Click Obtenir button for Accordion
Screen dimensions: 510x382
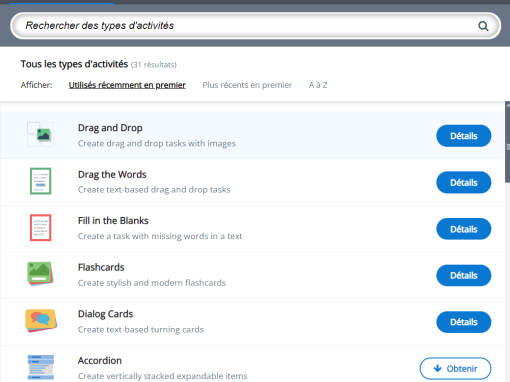pyautogui.click(x=455, y=368)
